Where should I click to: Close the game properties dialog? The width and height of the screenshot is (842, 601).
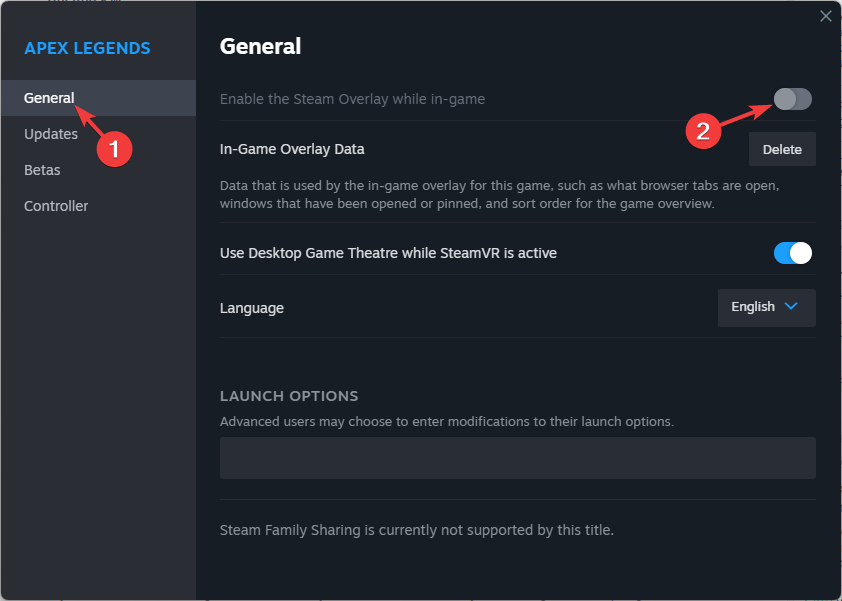[825, 16]
